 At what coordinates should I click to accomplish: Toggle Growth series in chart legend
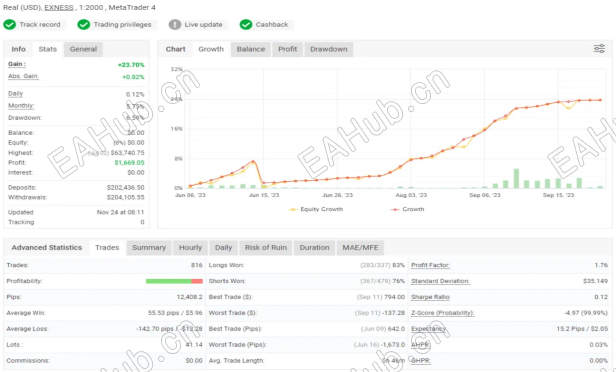(407, 209)
